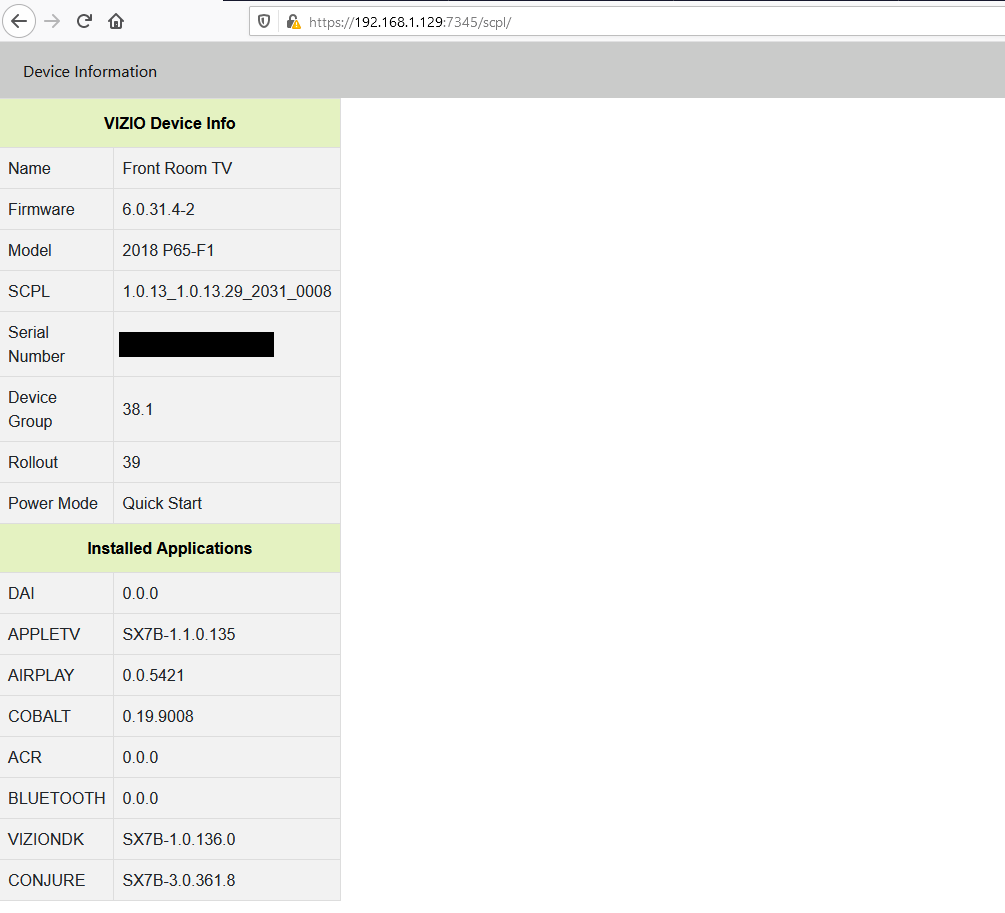Click the APPLETV application label
The width and height of the screenshot is (1005, 913).
coord(44,634)
